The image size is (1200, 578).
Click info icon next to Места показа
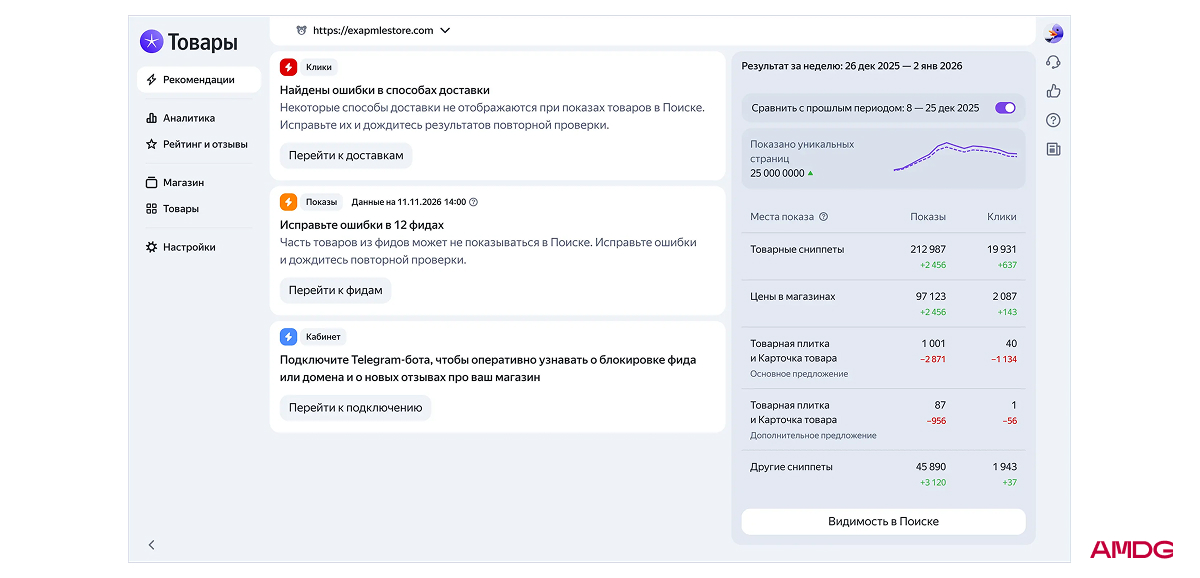point(824,217)
